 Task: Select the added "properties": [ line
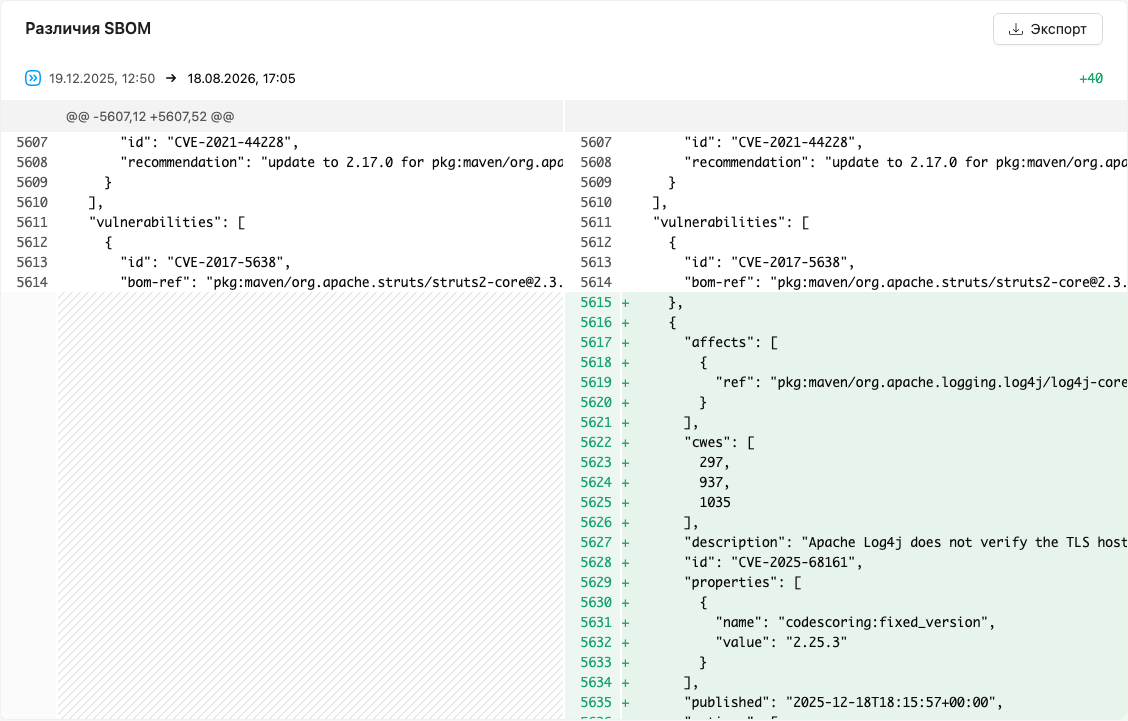click(742, 582)
